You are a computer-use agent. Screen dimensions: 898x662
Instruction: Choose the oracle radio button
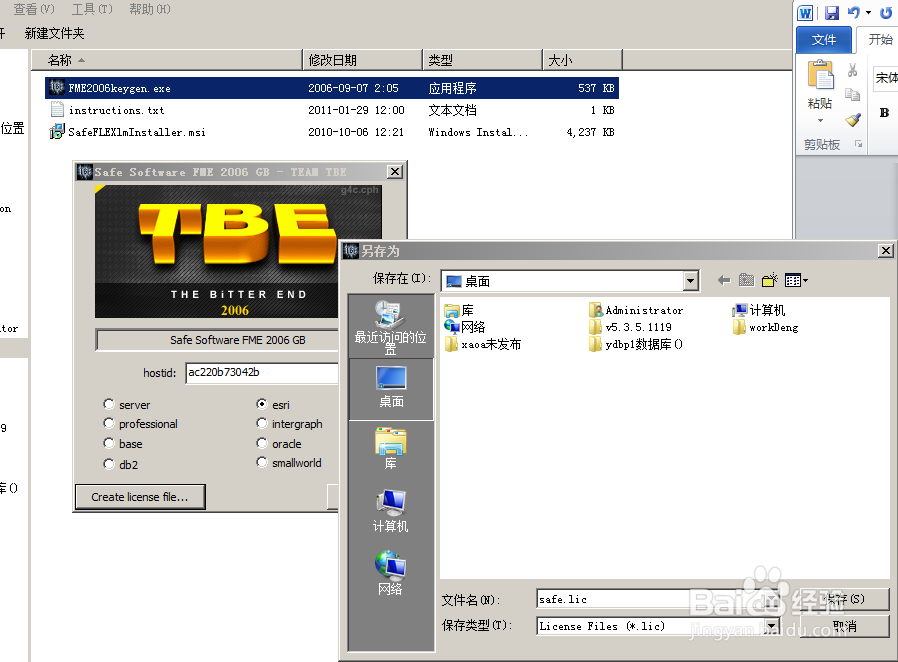tap(263, 443)
